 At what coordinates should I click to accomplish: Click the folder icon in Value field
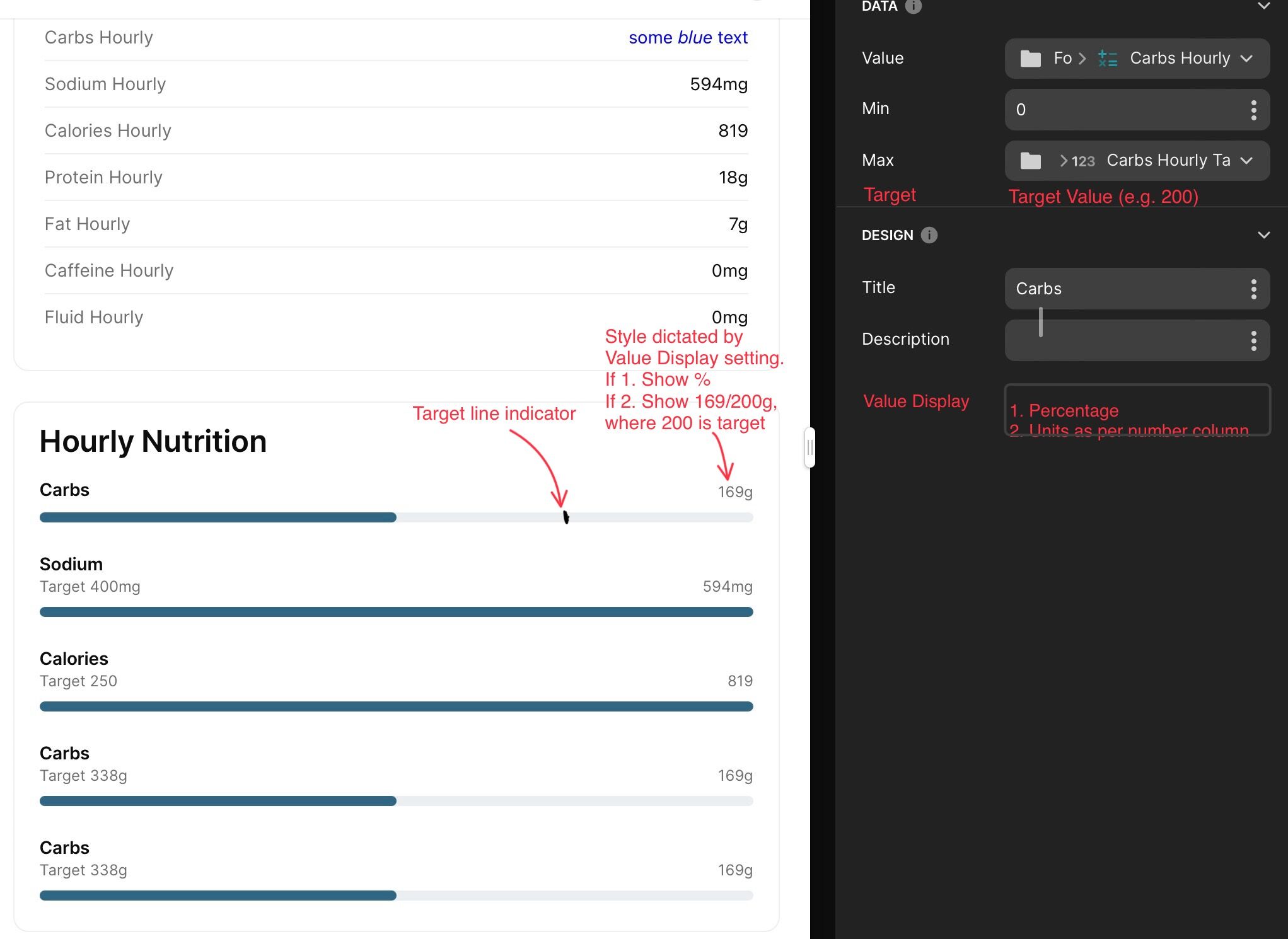[x=1030, y=59]
